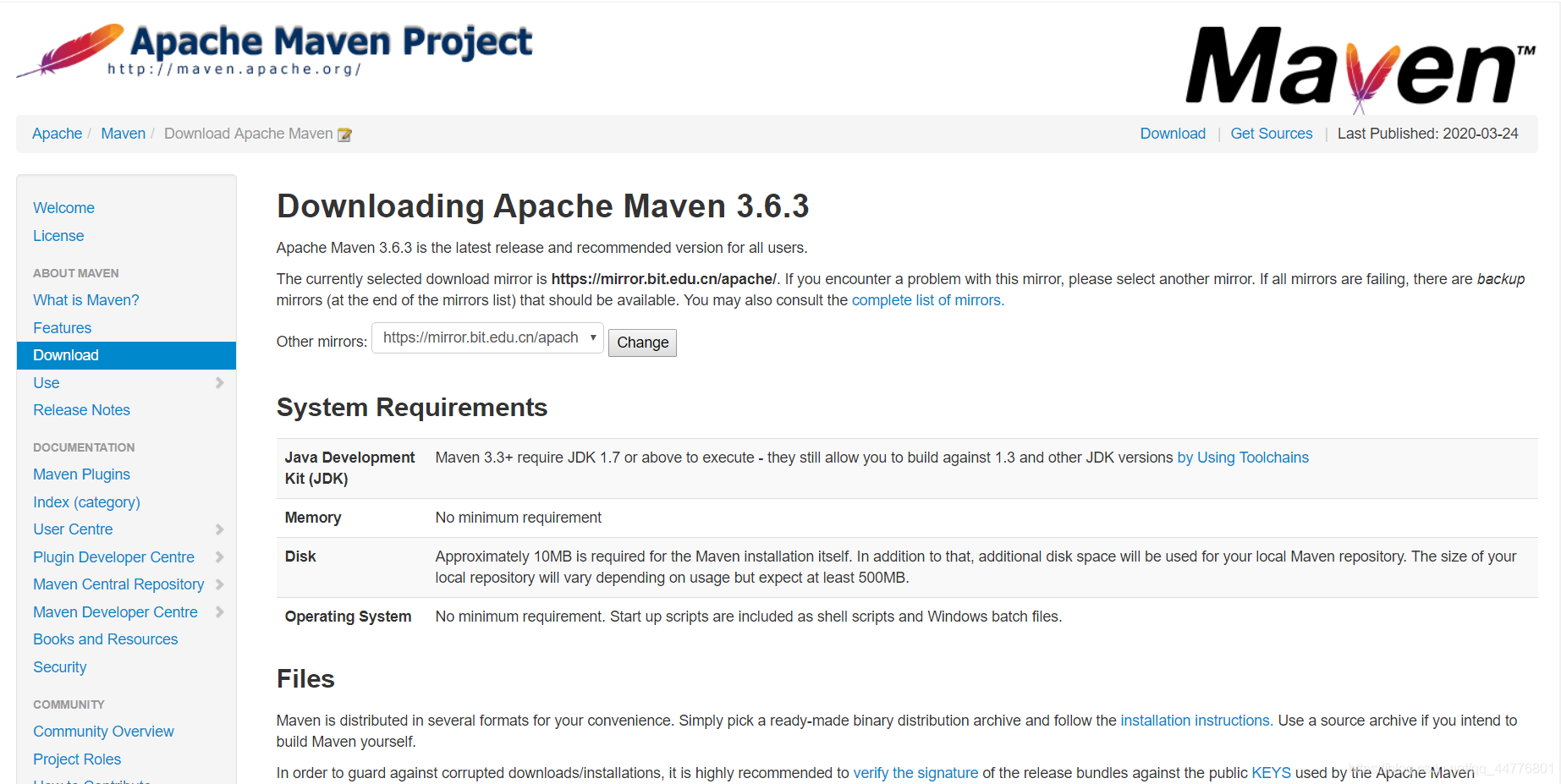The height and width of the screenshot is (784, 1561).
Task: Follow the installation instructions link
Action: pos(1195,721)
